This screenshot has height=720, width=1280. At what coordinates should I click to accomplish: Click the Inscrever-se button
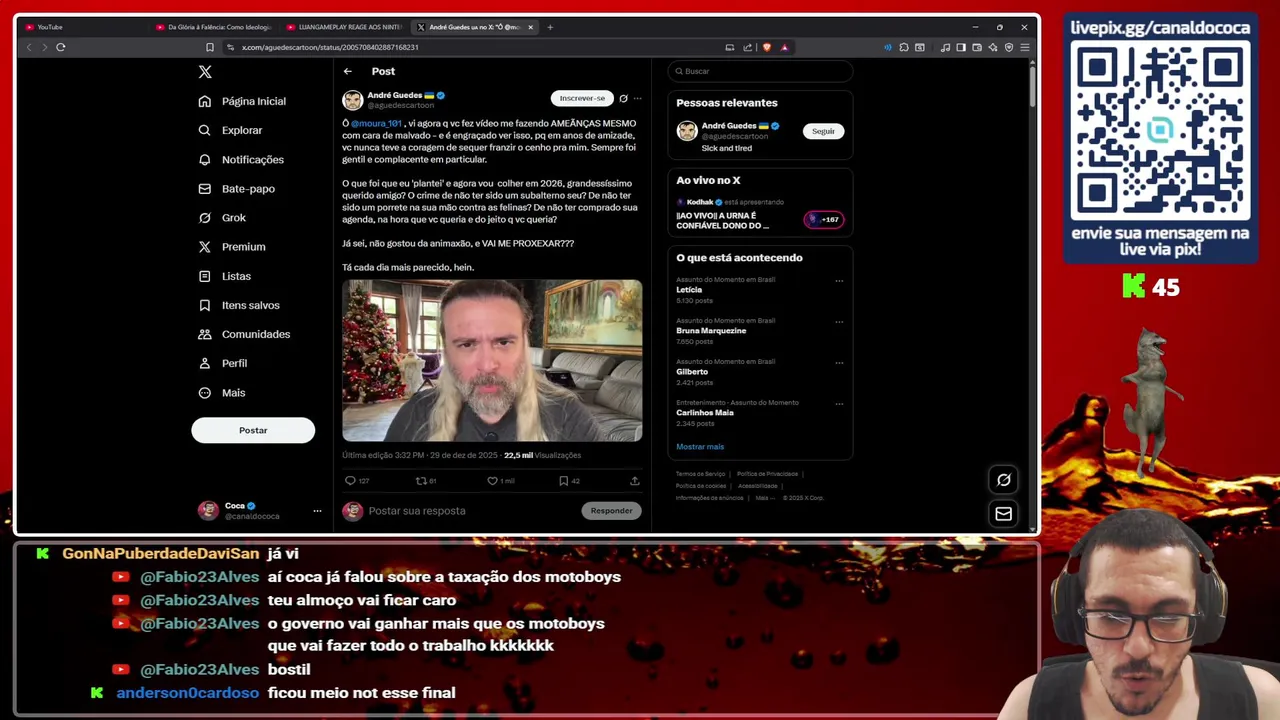click(x=582, y=98)
